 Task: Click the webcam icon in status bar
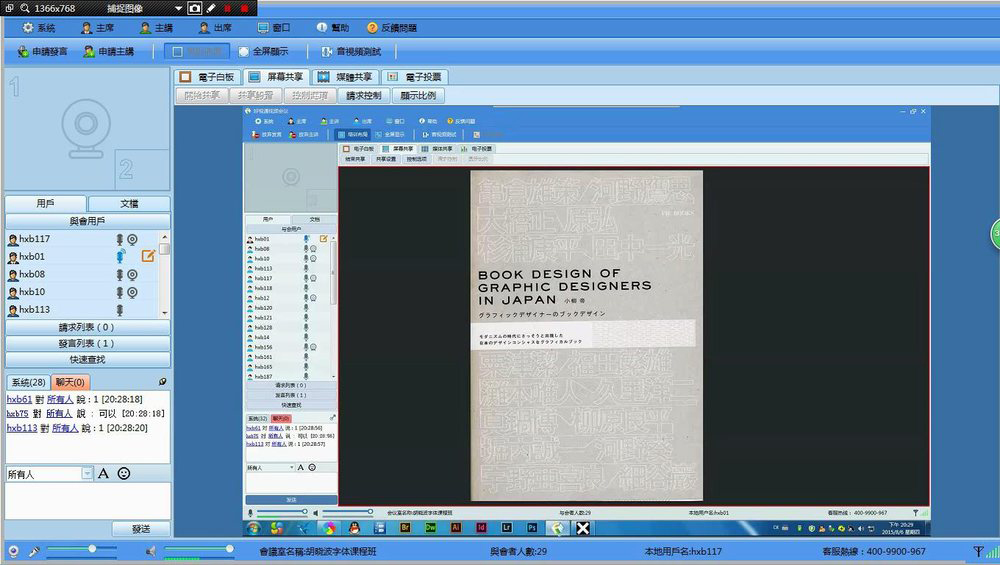[13, 552]
